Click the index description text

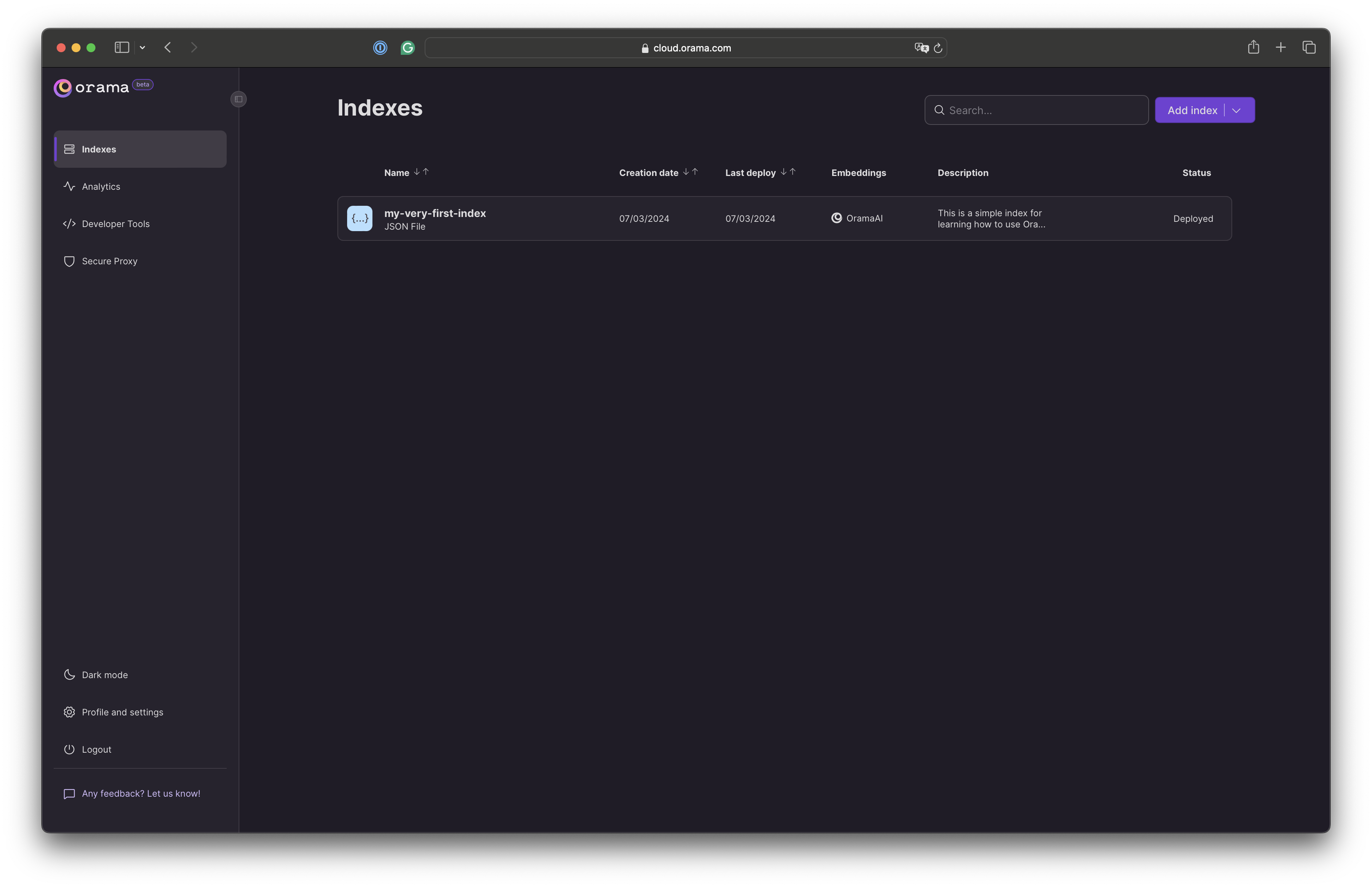coord(991,218)
